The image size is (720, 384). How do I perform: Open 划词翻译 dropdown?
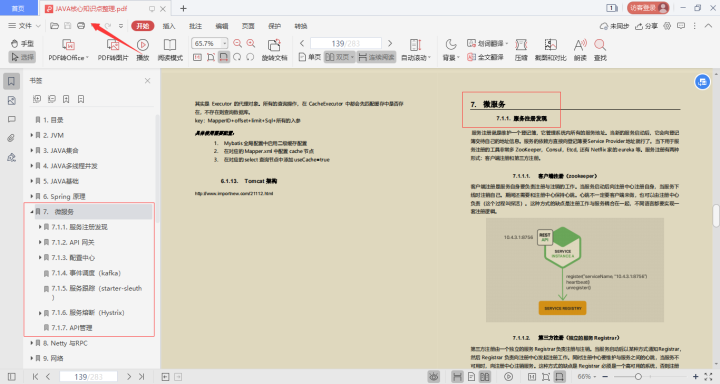(487, 43)
